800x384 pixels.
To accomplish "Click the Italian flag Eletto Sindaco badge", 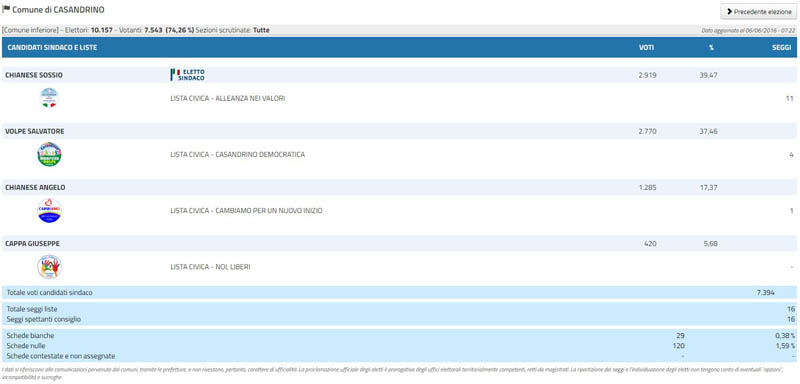I will click(x=188, y=75).
